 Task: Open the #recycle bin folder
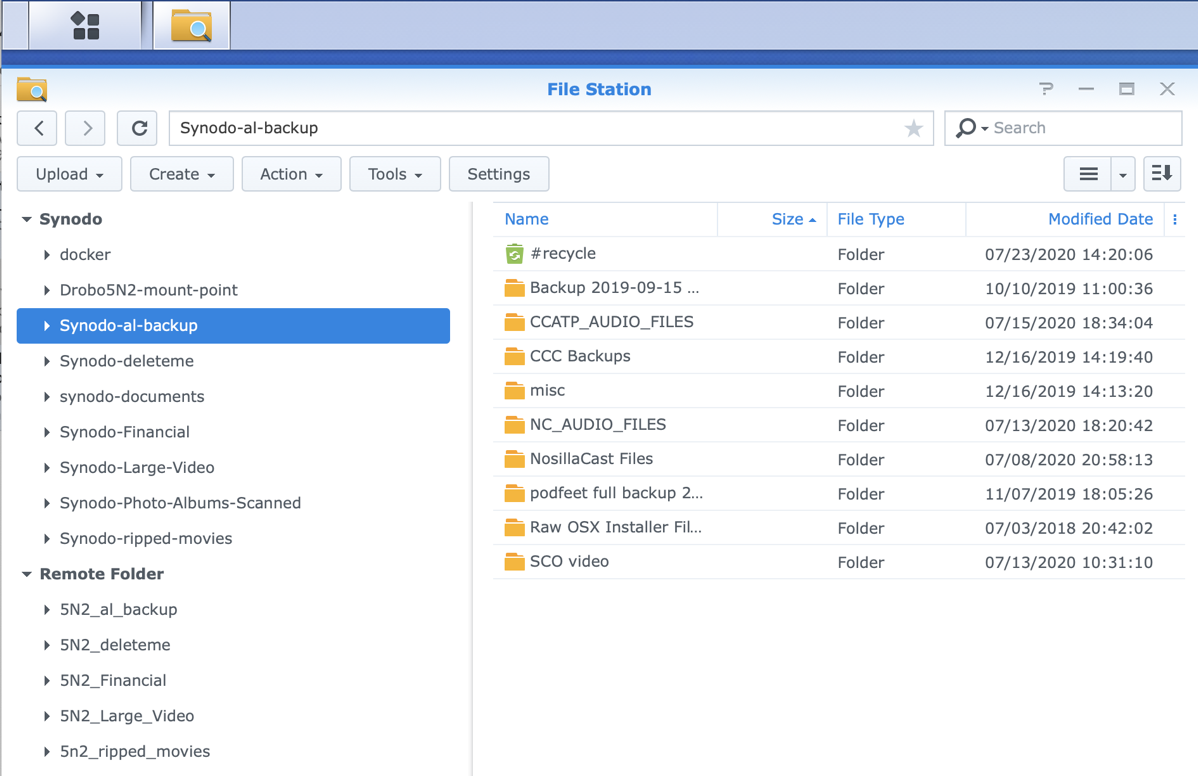coord(562,254)
